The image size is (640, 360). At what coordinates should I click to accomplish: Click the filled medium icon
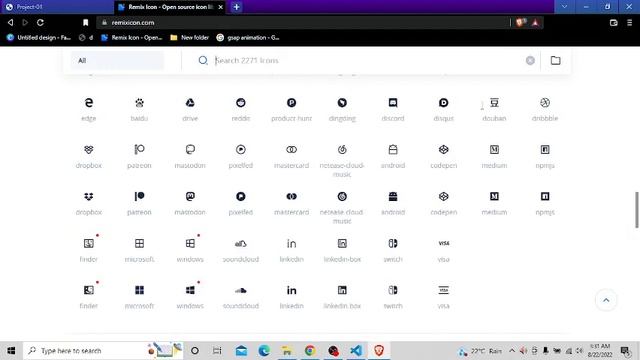point(494,197)
